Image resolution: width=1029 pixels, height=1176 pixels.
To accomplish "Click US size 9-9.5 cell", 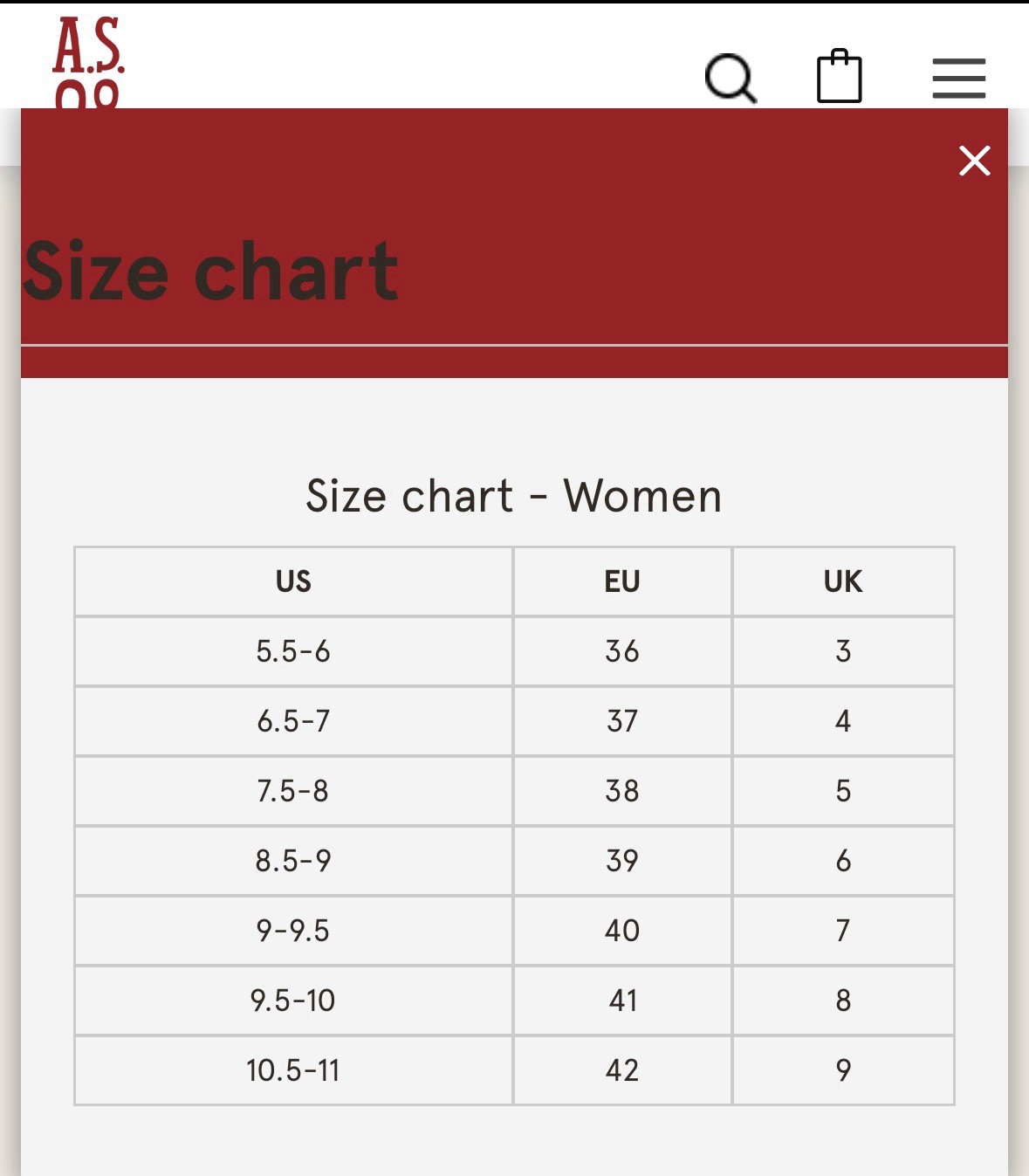I will pos(293,931).
